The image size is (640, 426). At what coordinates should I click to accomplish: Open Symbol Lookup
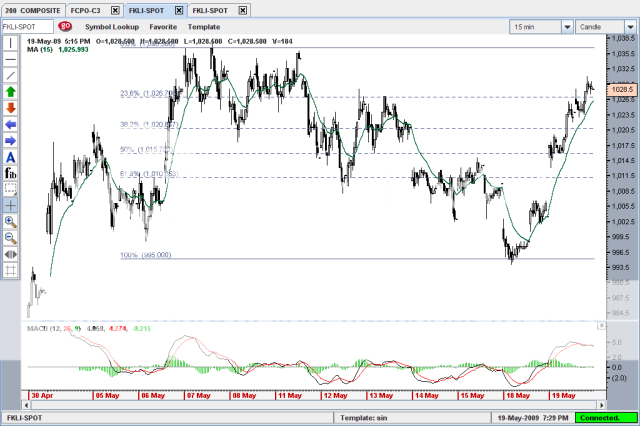tap(112, 26)
